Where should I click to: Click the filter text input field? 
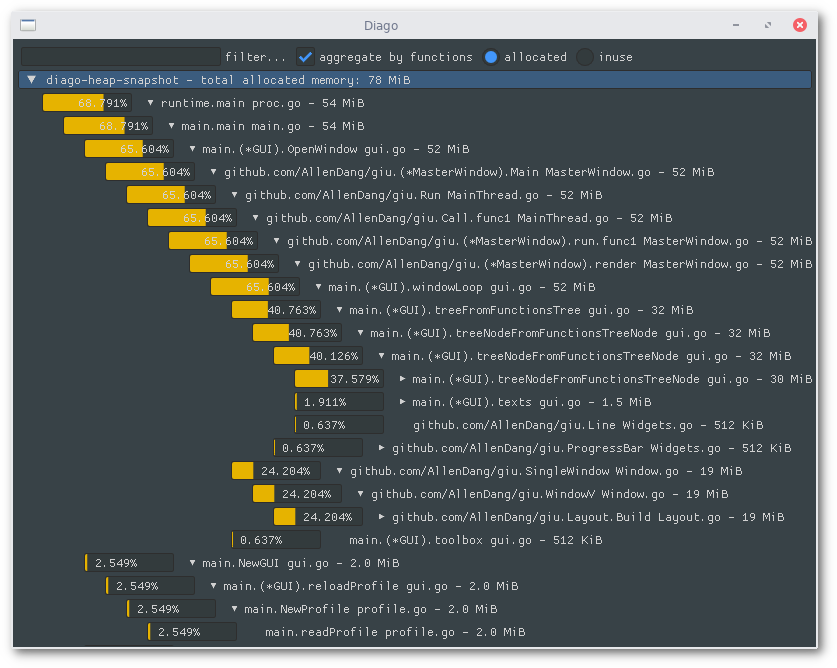click(x=121, y=57)
